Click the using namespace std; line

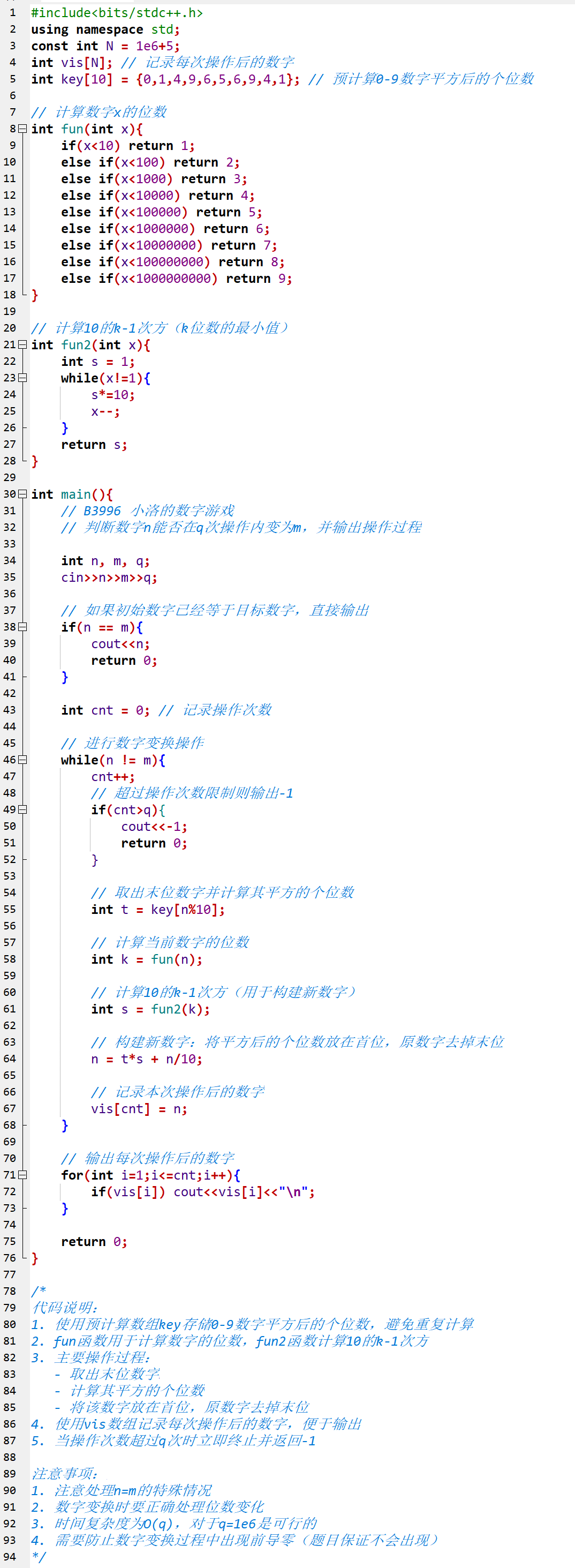[105, 29]
